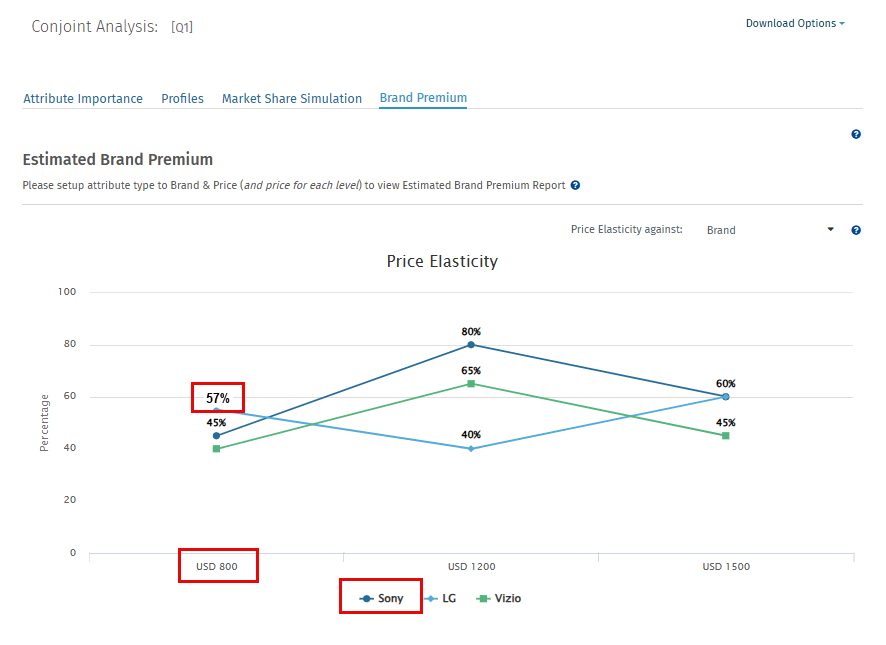Screen dimensions: 886x645
Task: Click help icon after Estimated Brand Premium Report text
Action: tap(576, 185)
